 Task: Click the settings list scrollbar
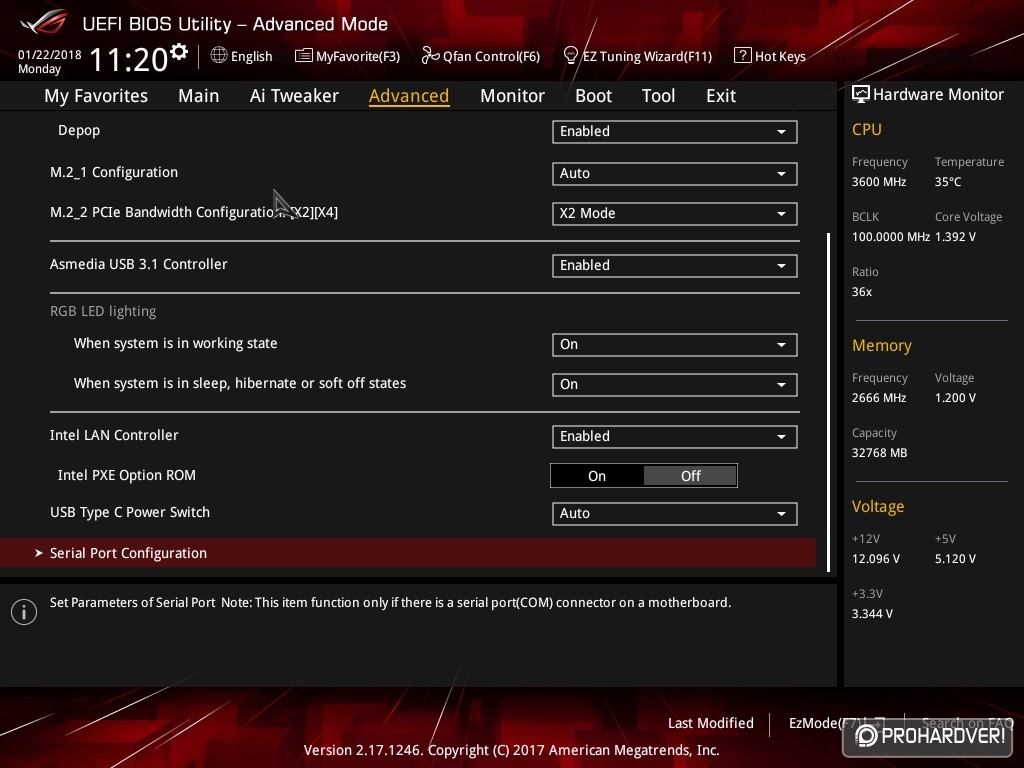829,402
